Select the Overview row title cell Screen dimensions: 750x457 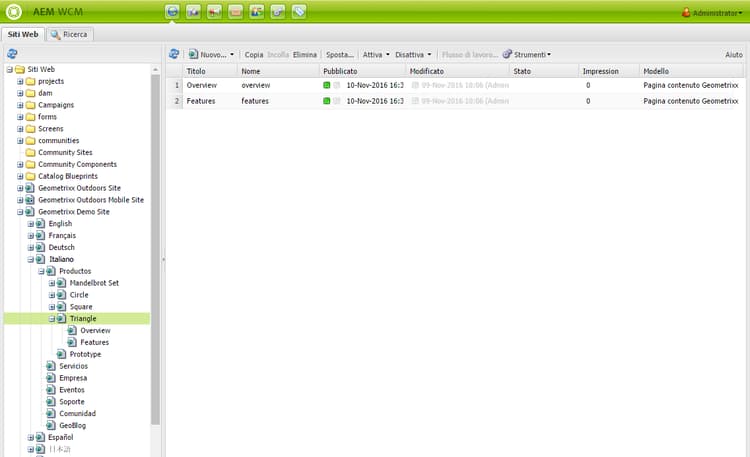click(201, 85)
